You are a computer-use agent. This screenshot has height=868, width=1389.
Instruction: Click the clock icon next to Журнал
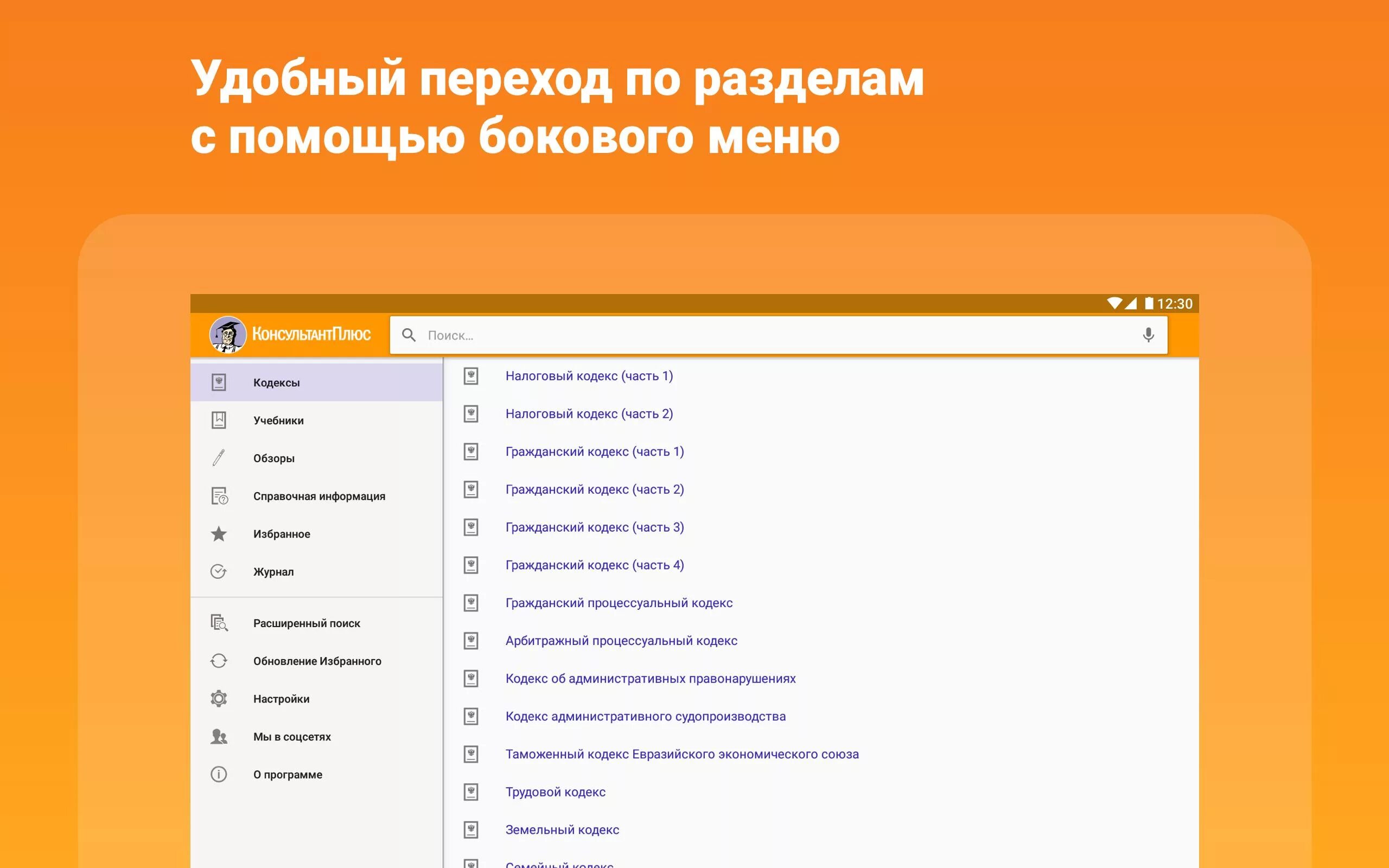(219, 572)
